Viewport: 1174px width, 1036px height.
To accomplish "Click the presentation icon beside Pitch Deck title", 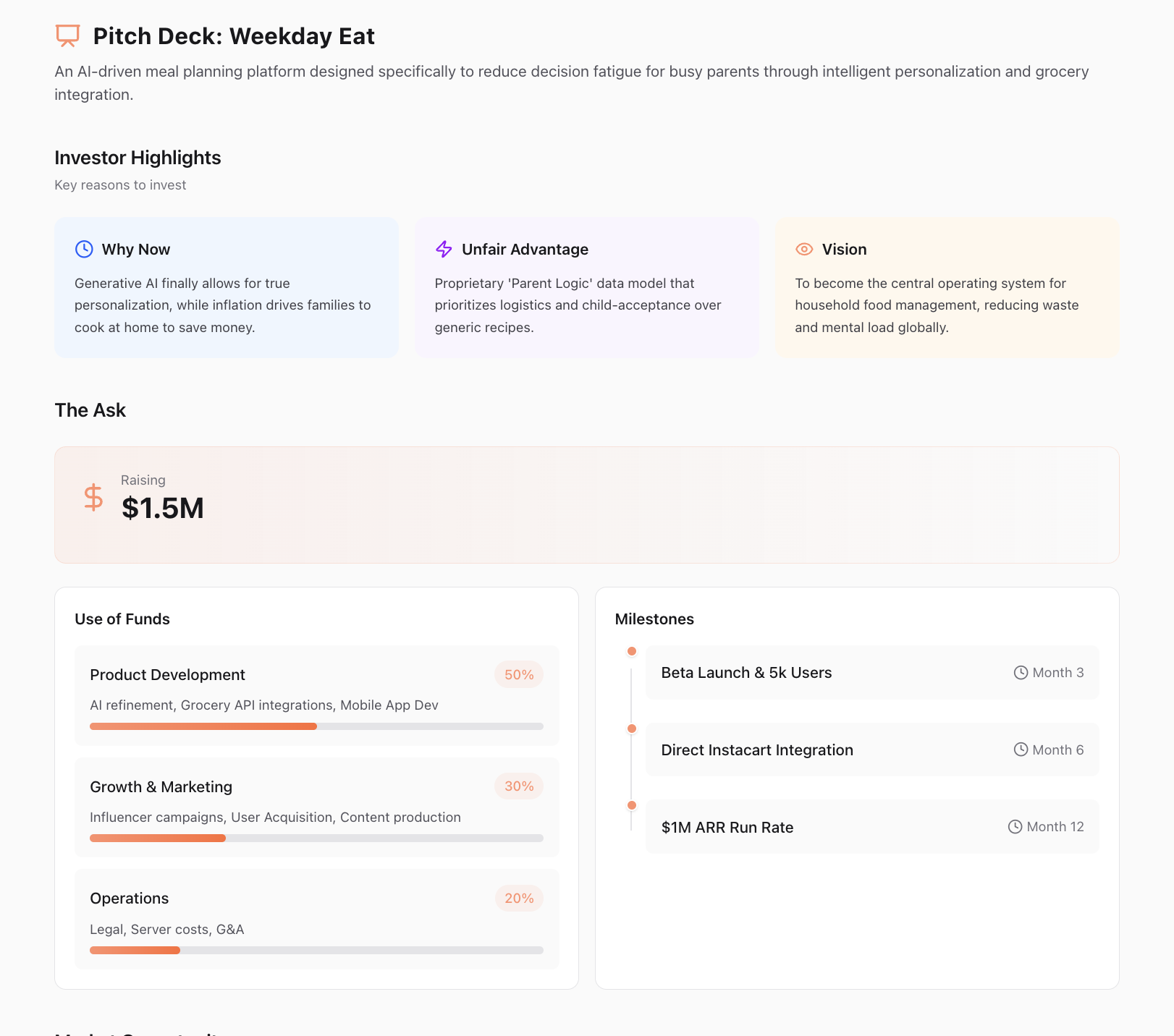I will [x=67, y=35].
